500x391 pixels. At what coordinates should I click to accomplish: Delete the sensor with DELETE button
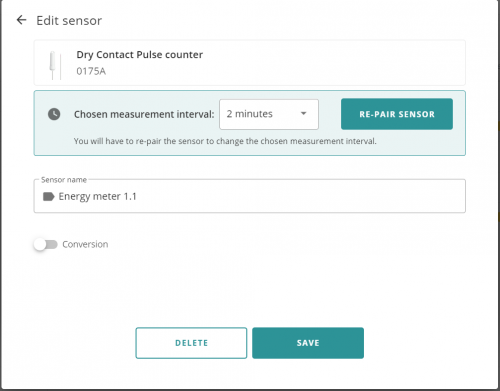click(x=191, y=343)
